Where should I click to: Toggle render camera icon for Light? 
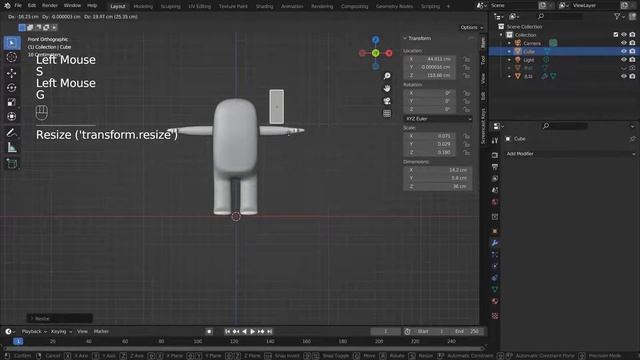[632, 60]
